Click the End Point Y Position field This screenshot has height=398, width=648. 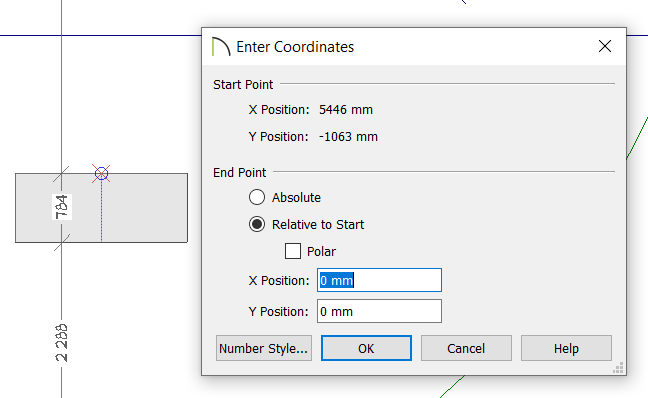(x=379, y=311)
